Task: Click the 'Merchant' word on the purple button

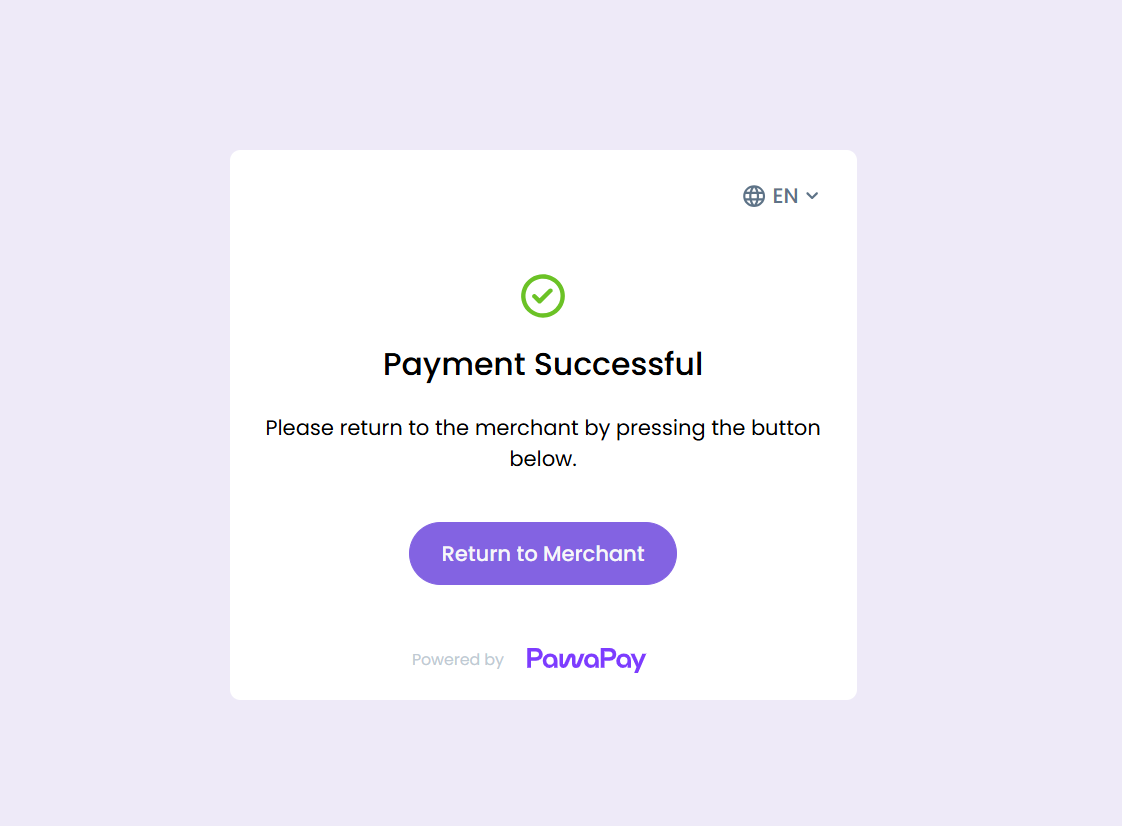Action: tap(594, 554)
